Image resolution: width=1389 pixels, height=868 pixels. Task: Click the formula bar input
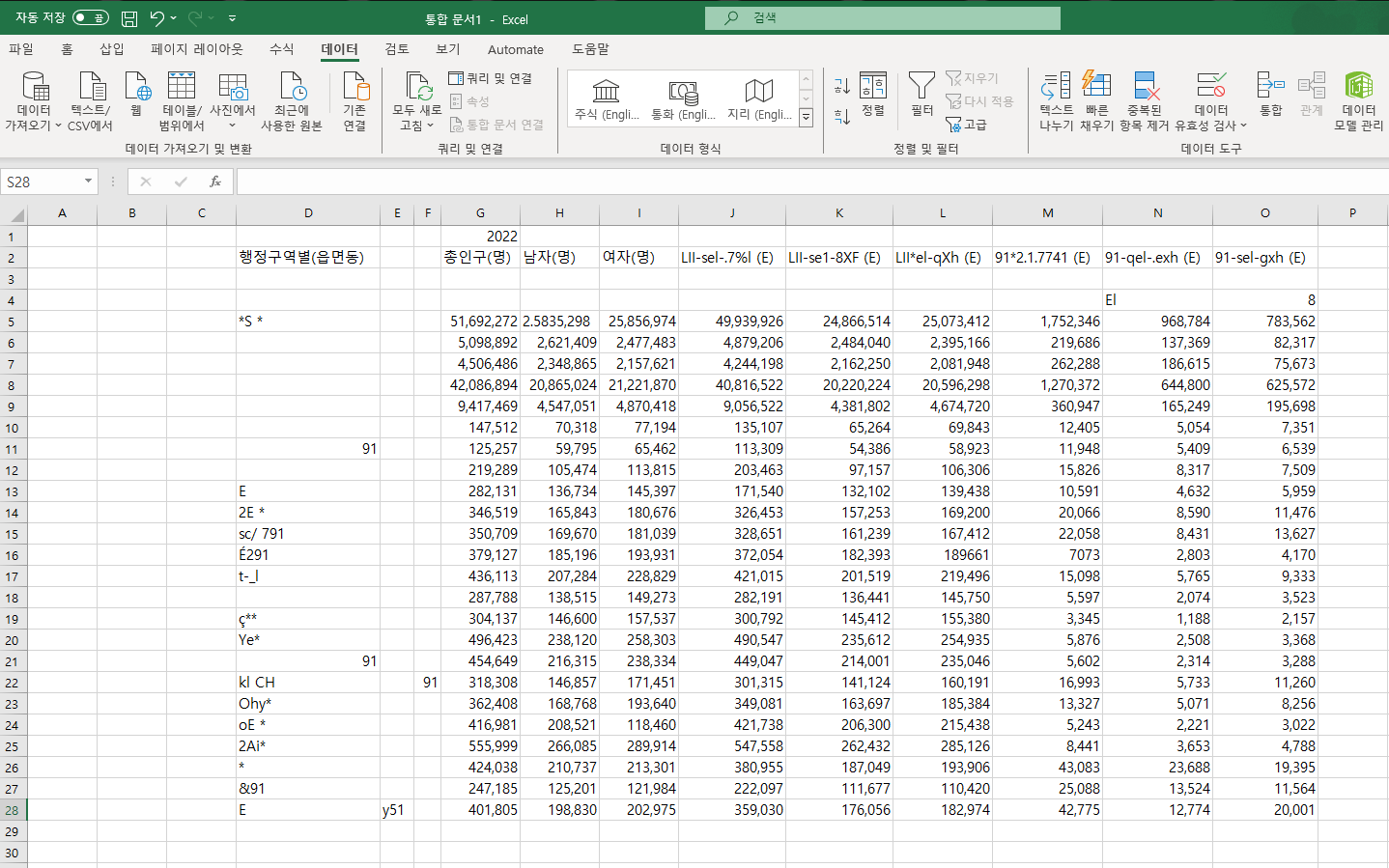pos(811,182)
